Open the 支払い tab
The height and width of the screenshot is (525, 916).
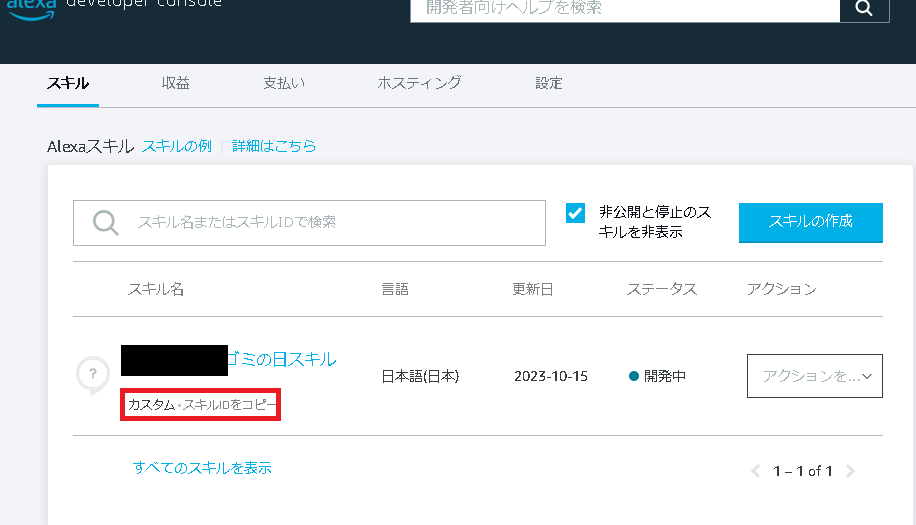pos(284,84)
